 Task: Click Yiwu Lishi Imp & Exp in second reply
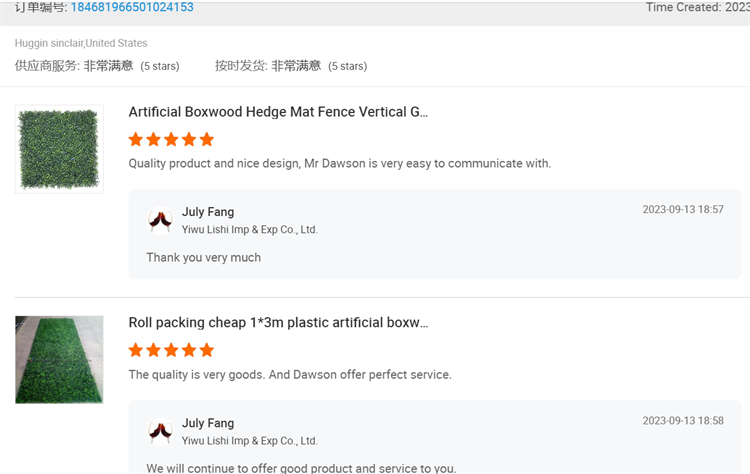[x=250, y=441]
